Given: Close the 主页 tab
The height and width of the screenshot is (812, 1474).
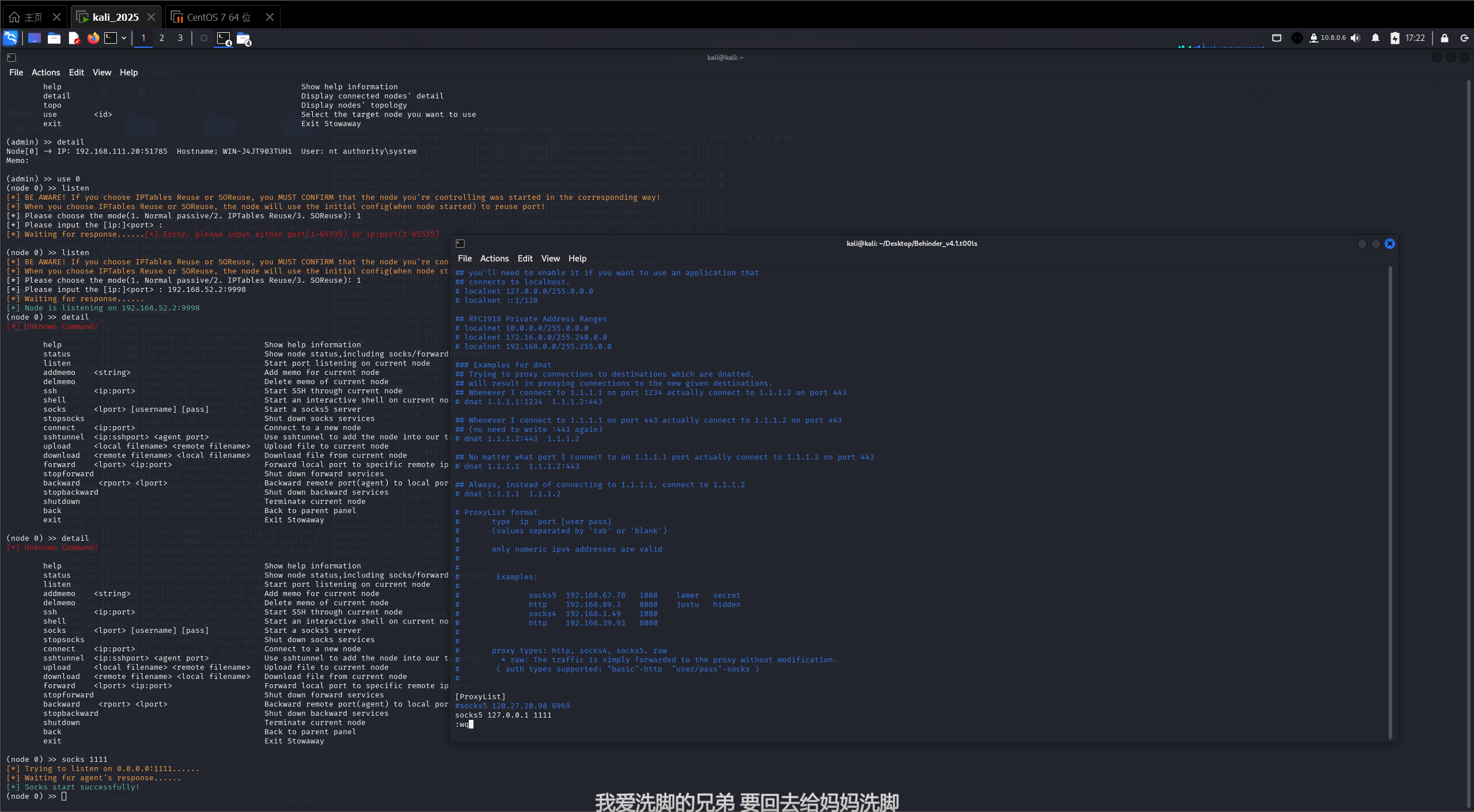Looking at the screenshot, I should click(x=56, y=17).
